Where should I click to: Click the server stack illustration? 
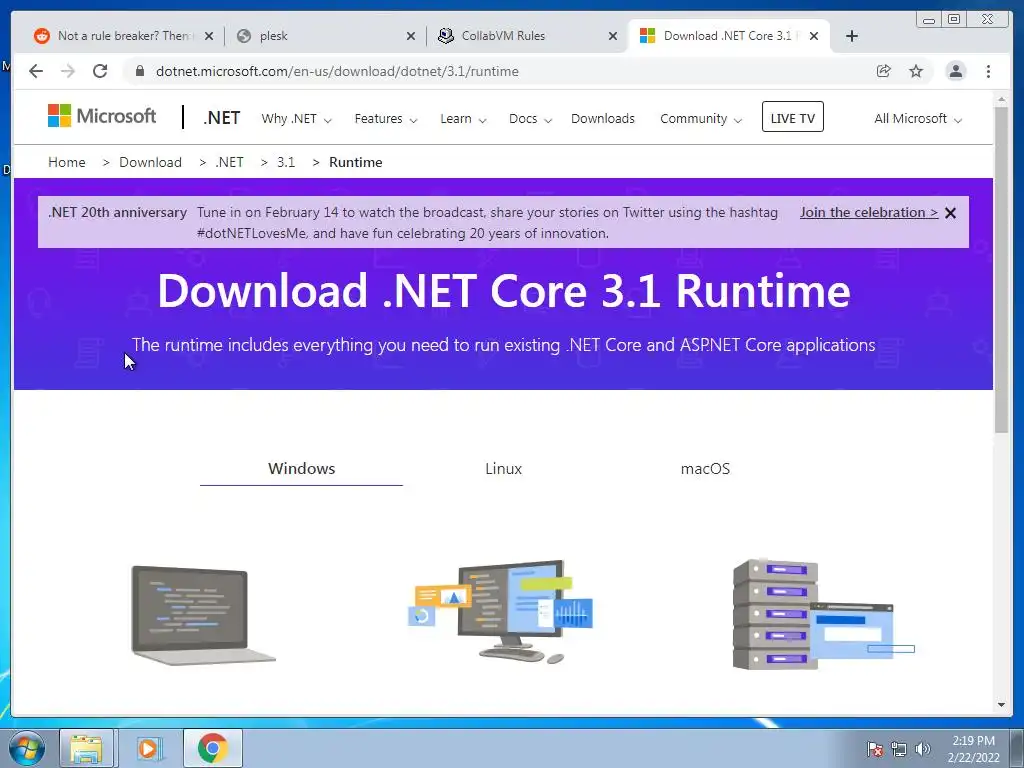[x=824, y=614]
